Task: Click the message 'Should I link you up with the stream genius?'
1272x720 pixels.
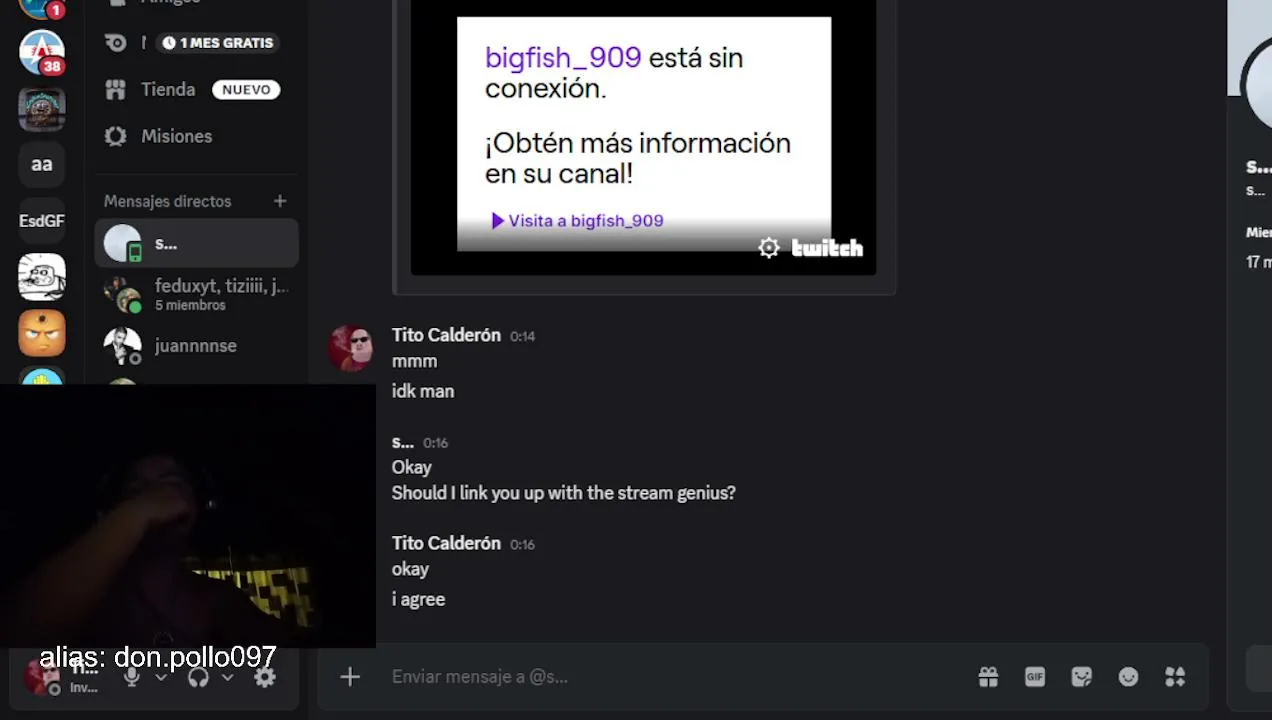Action: [x=564, y=493]
